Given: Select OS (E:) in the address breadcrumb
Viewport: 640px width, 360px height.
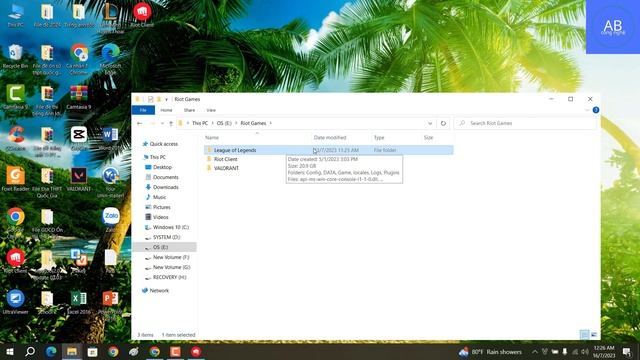Looking at the screenshot, I should (224, 123).
